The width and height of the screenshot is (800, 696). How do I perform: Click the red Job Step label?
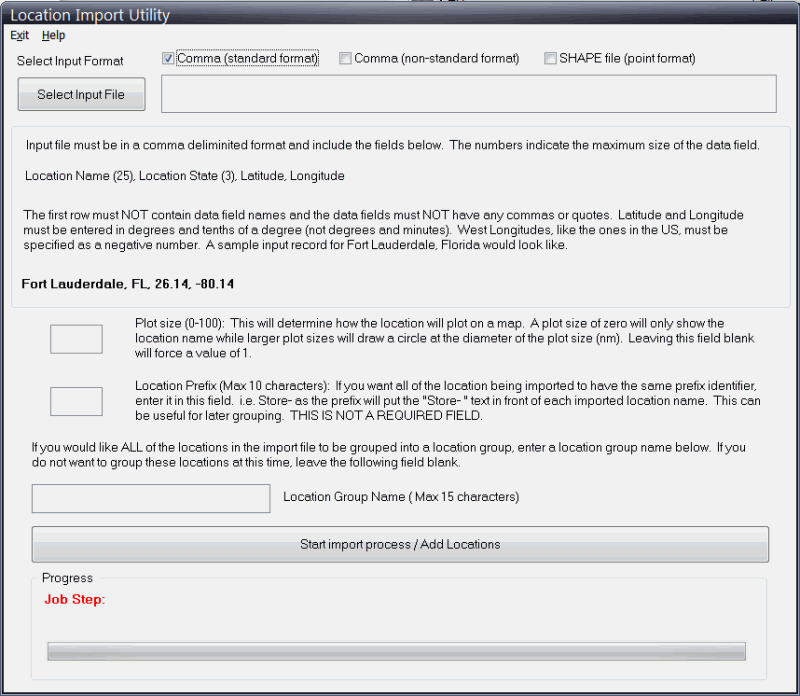click(x=75, y=600)
